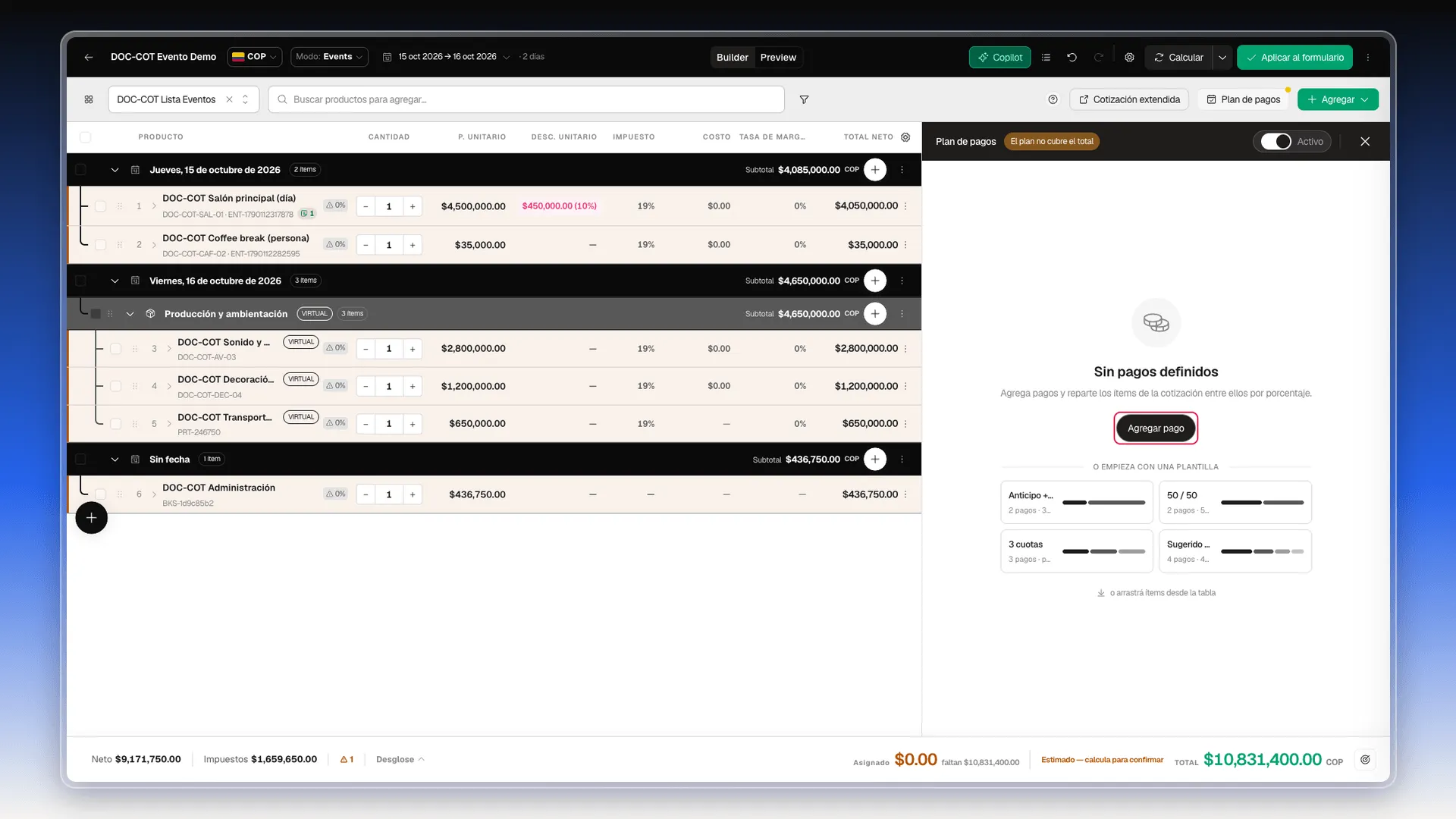Click the list view icon beside Copilot
Screen dimensions: 1456x819
1046,57
